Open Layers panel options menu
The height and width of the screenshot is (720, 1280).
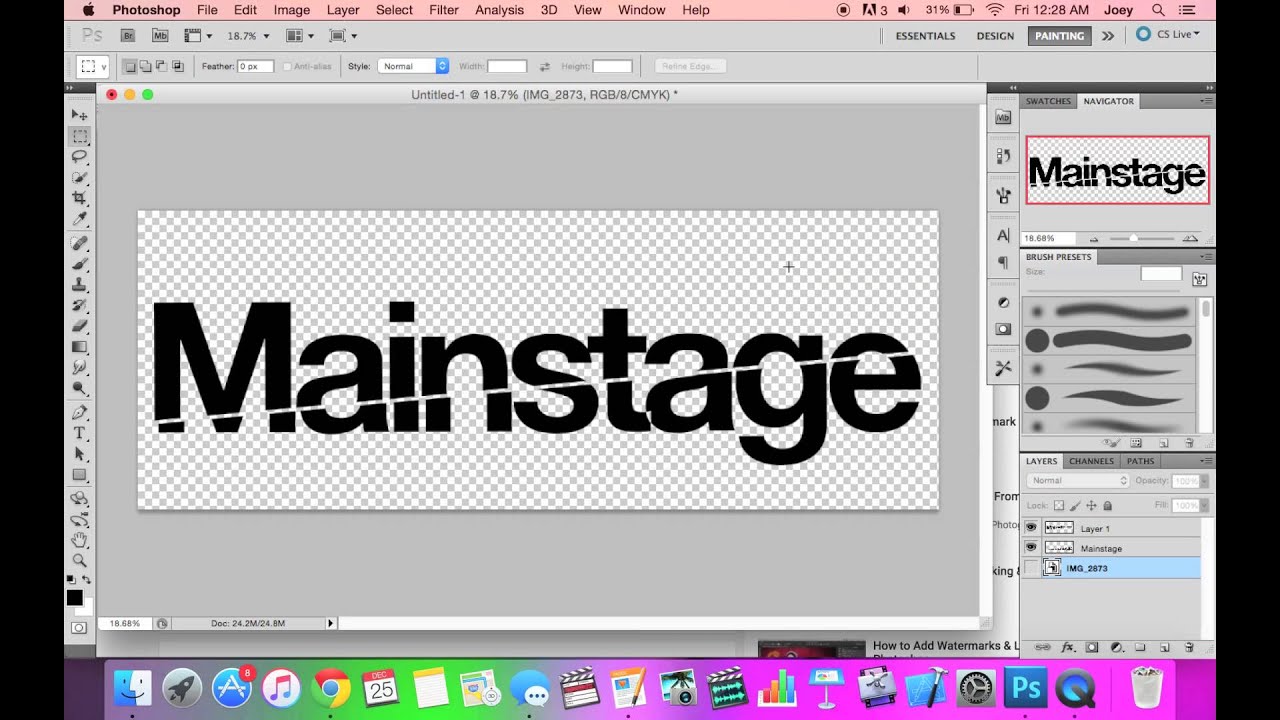[1206, 461]
